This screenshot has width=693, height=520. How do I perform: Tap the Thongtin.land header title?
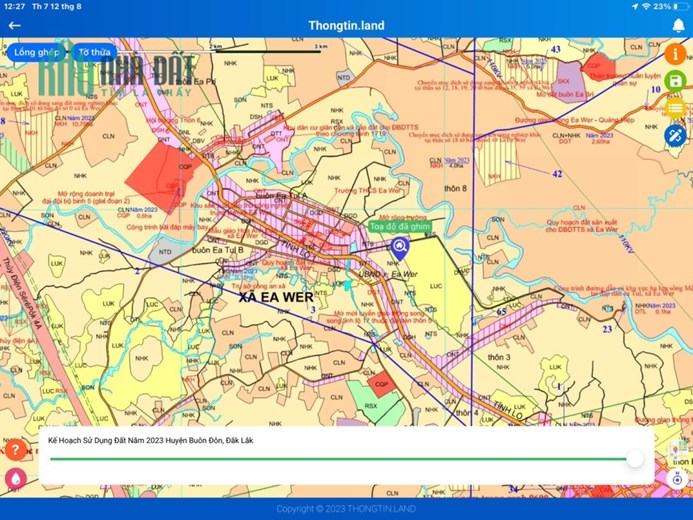[x=346, y=26]
